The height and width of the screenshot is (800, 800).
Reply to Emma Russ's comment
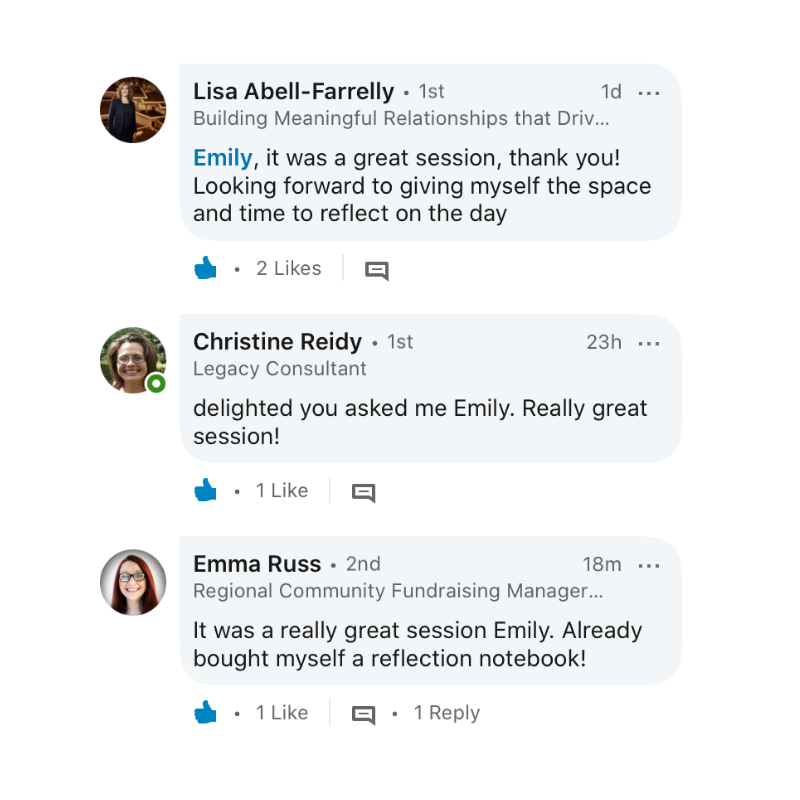(363, 714)
